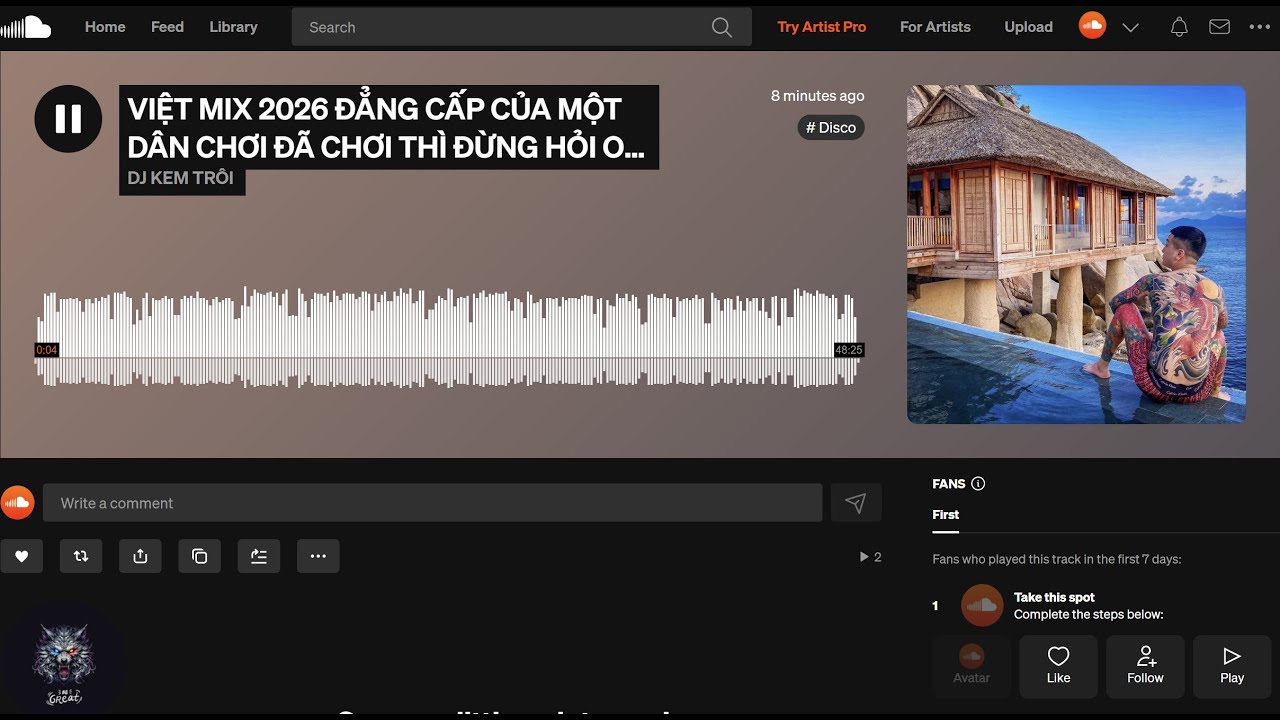Send the comment with arrow button

click(856, 503)
